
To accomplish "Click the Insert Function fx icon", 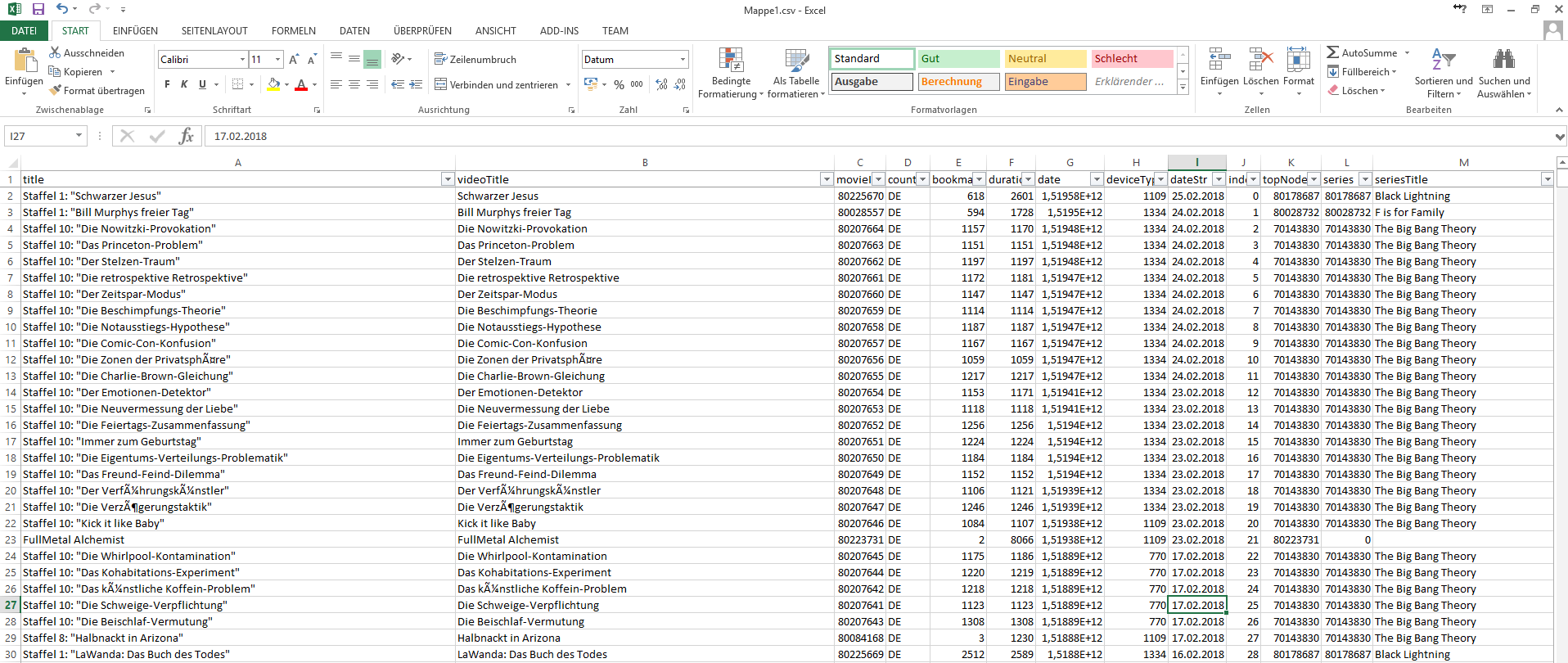I will [x=186, y=136].
